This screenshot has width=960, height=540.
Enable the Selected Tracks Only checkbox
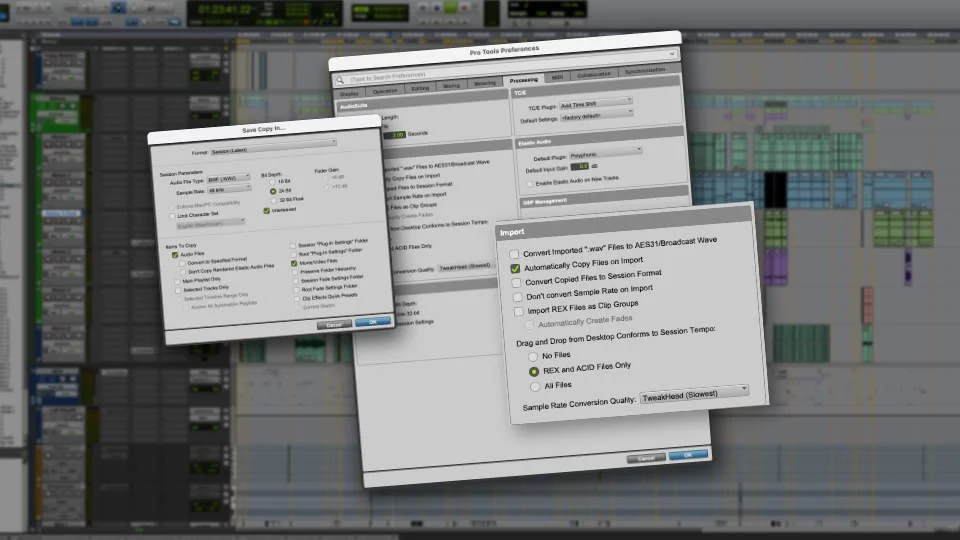click(179, 290)
